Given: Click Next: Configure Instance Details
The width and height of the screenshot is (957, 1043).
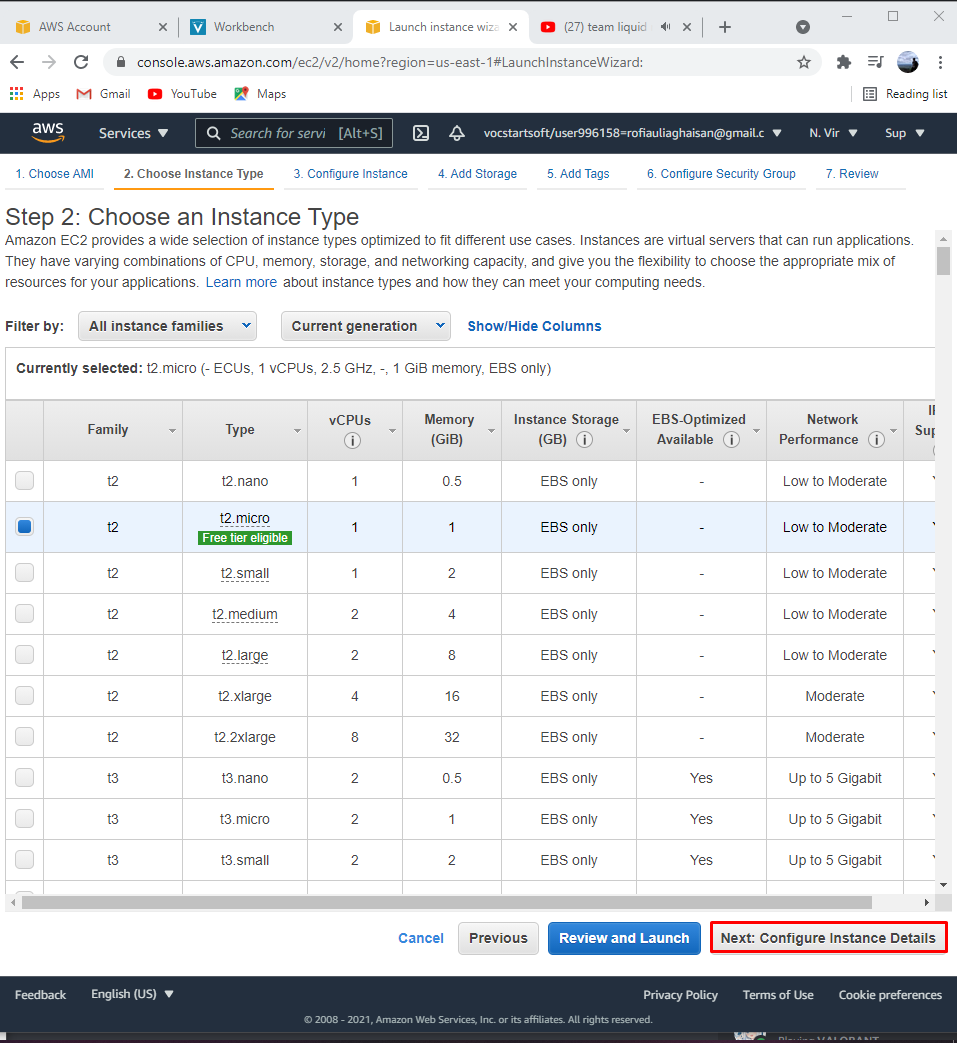Looking at the screenshot, I should 828,938.
